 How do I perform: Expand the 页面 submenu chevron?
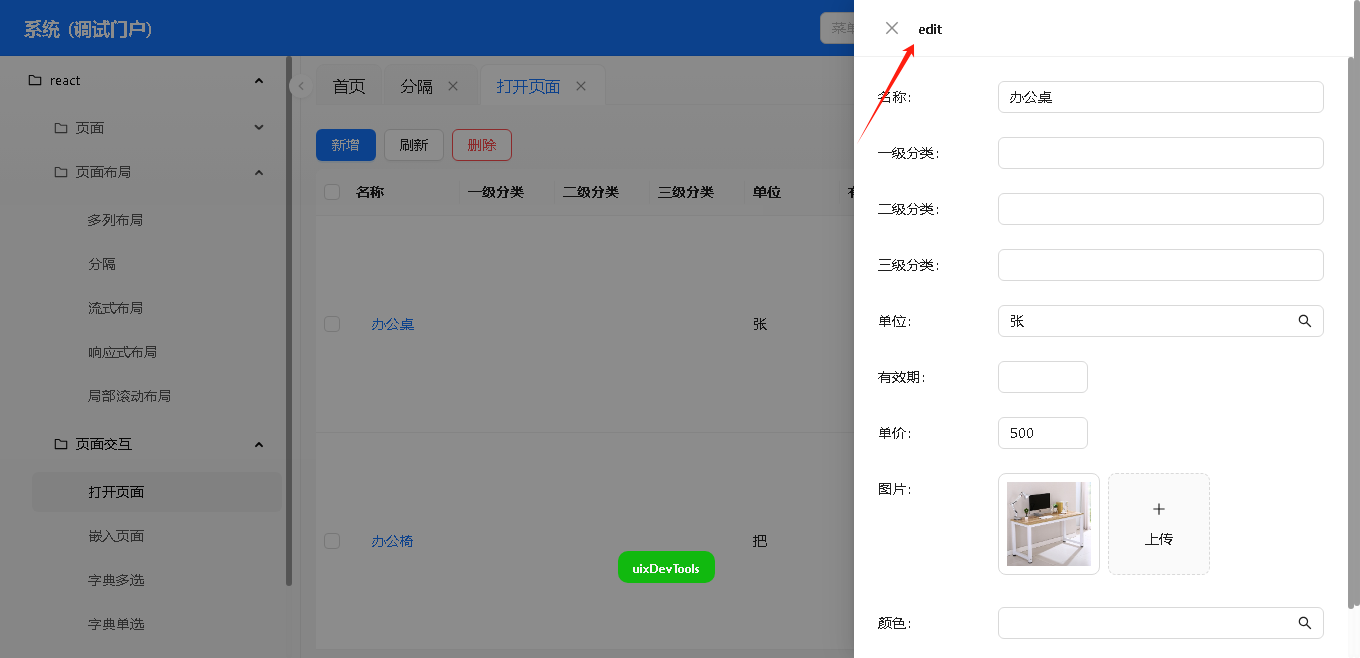click(259, 128)
